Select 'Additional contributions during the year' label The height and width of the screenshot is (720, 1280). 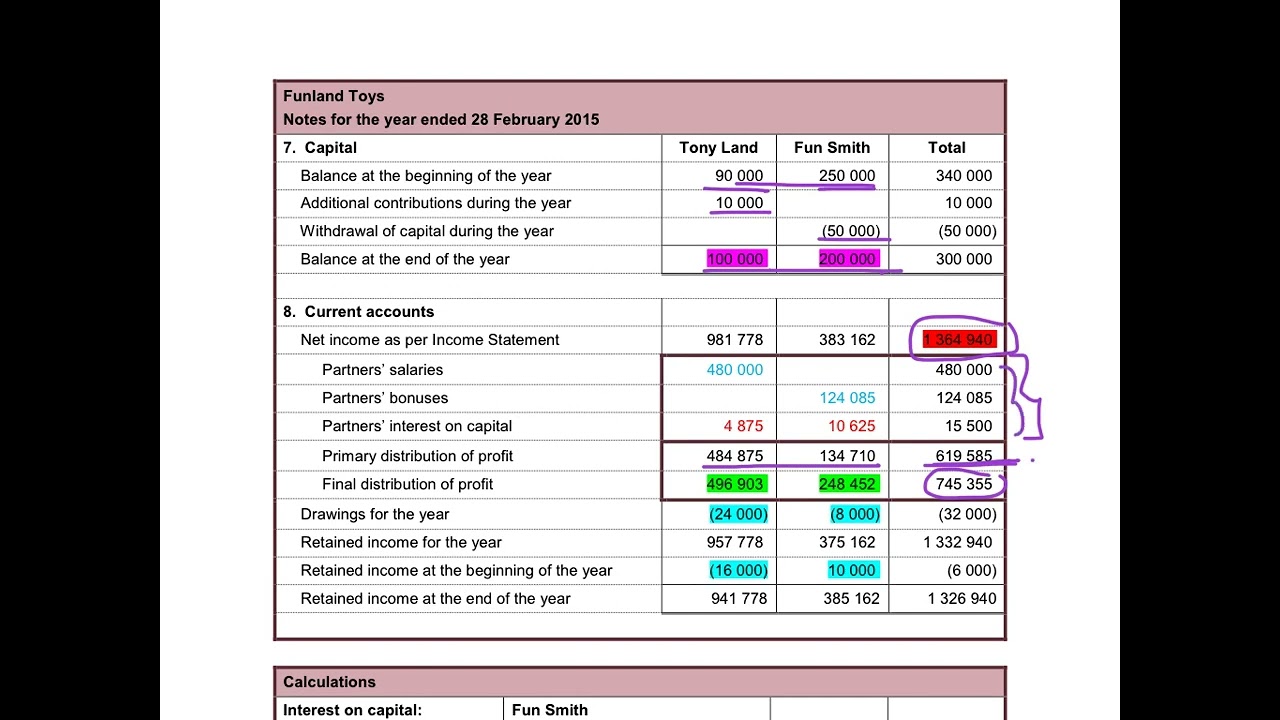coord(436,203)
